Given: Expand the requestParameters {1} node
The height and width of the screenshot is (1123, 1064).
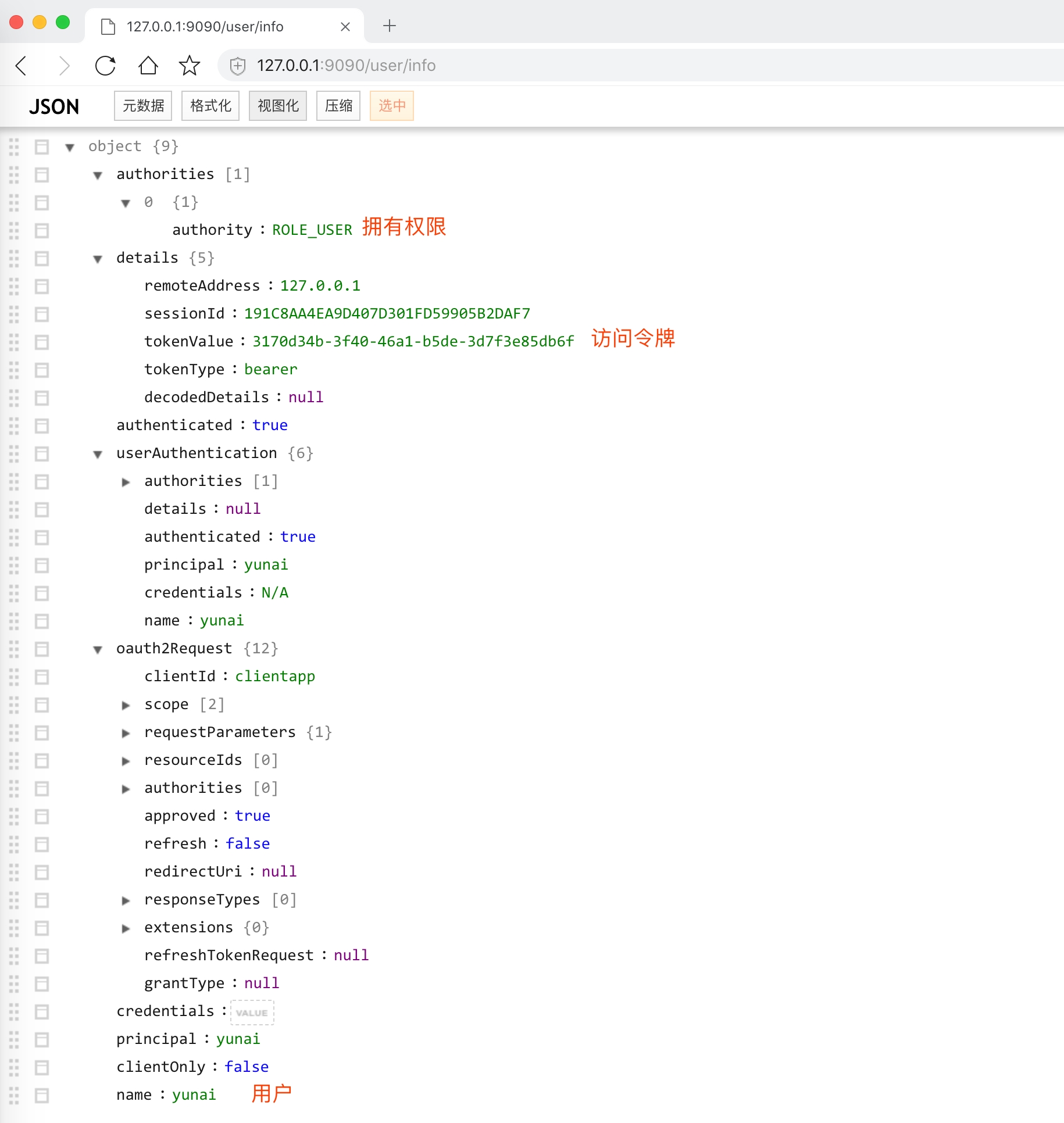Looking at the screenshot, I should pos(126,733).
